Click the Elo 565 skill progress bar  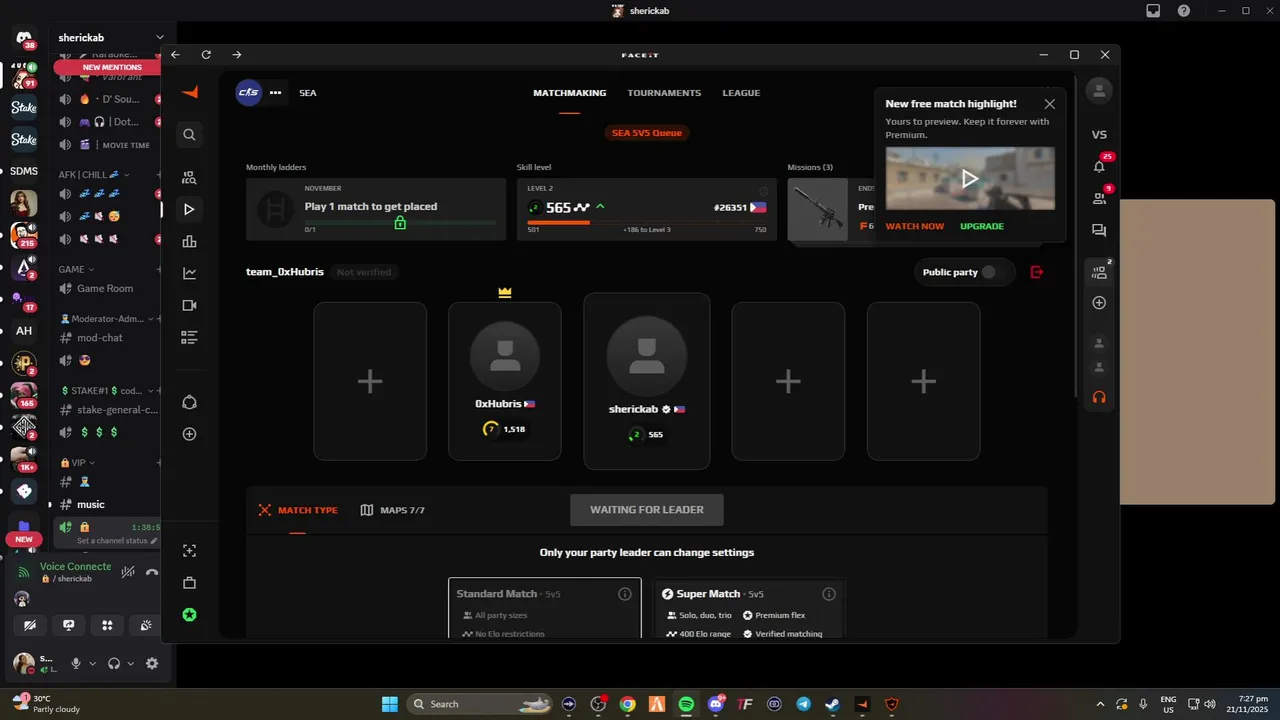click(x=646, y=223)
